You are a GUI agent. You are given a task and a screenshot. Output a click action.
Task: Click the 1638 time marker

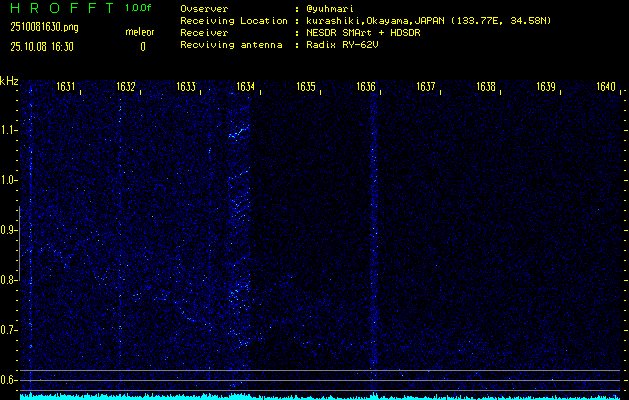coord(486,87)
